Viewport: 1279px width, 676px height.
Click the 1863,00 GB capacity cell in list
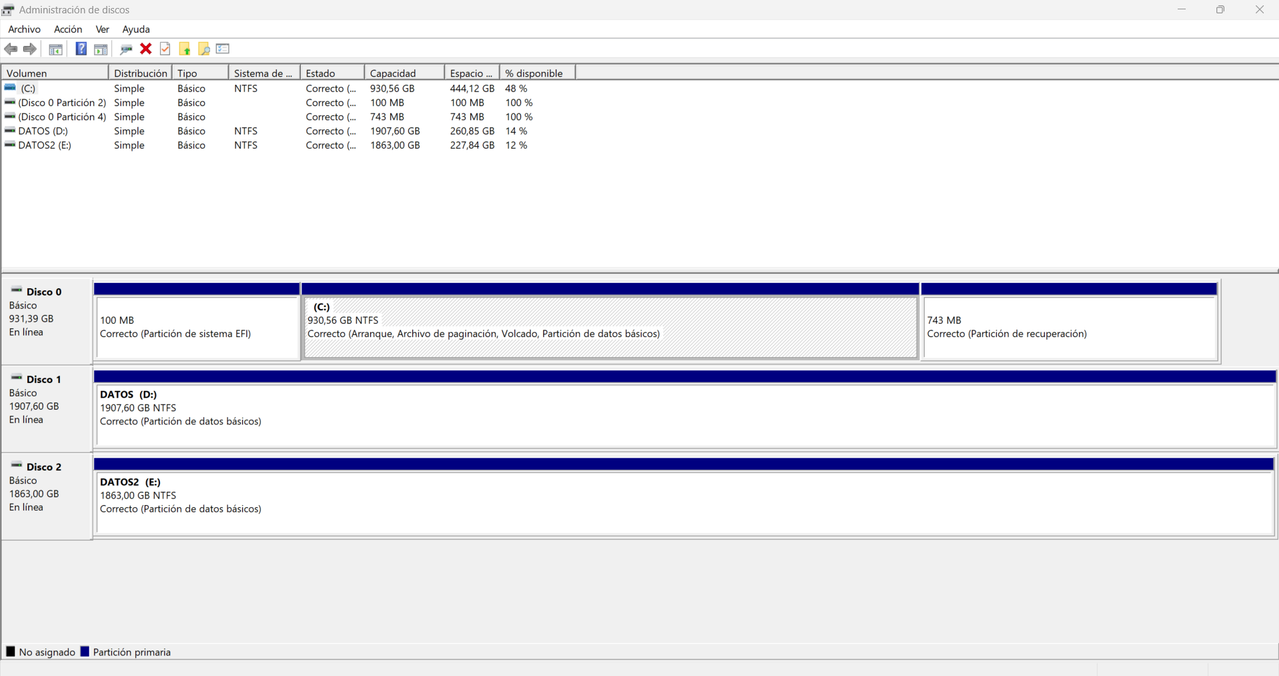(395, 145)
